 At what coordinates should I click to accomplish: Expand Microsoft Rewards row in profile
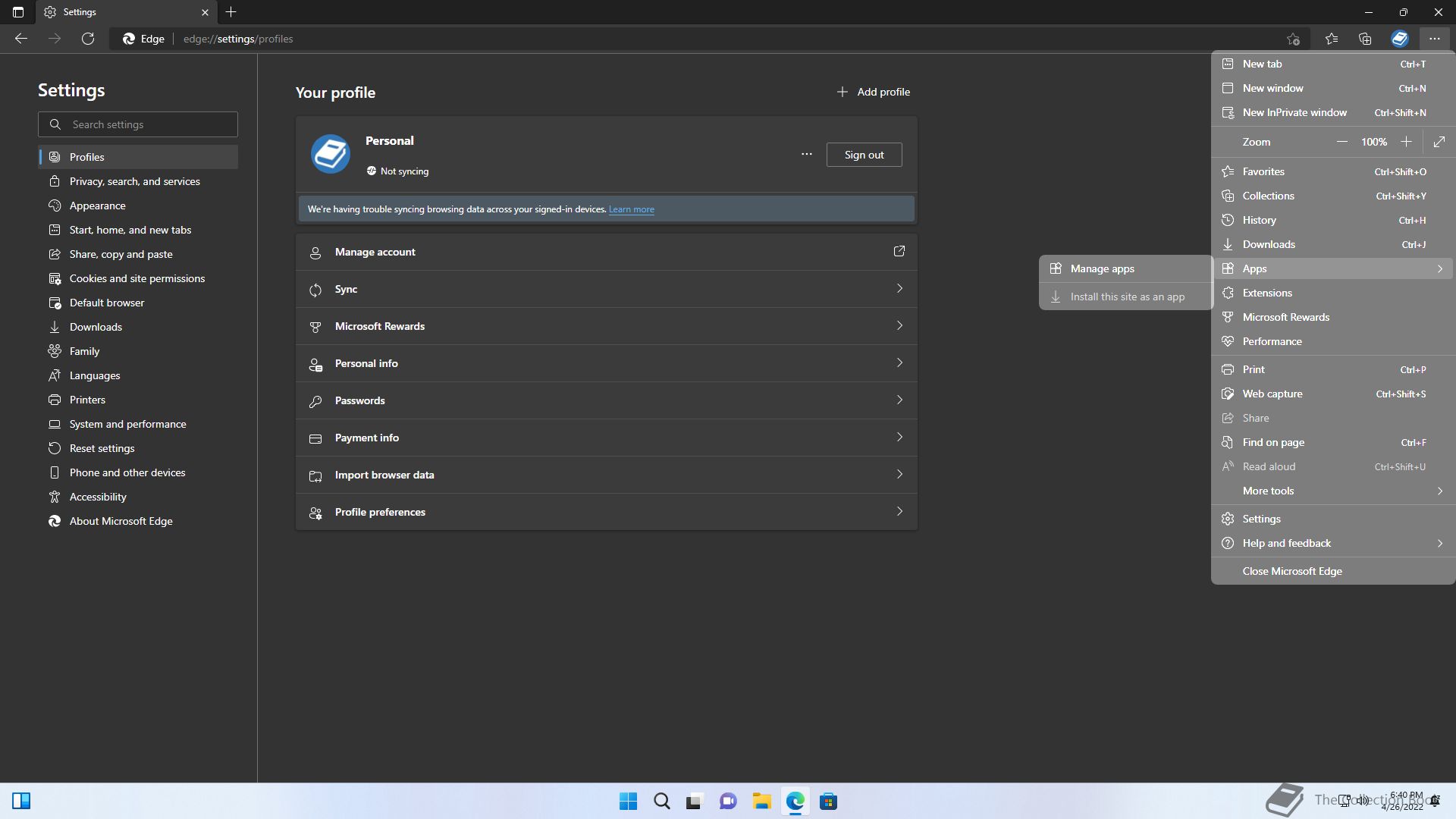tap(607, 326)
